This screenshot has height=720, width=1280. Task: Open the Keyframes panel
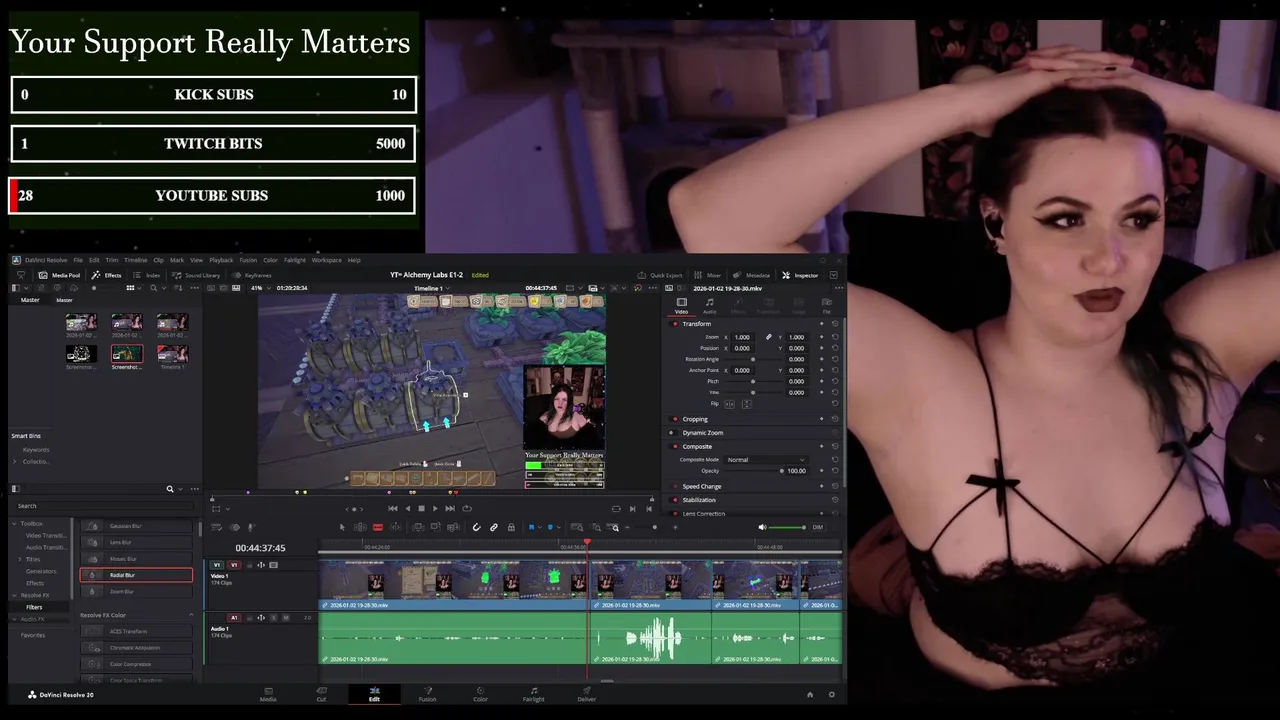(x=252, y=275)
